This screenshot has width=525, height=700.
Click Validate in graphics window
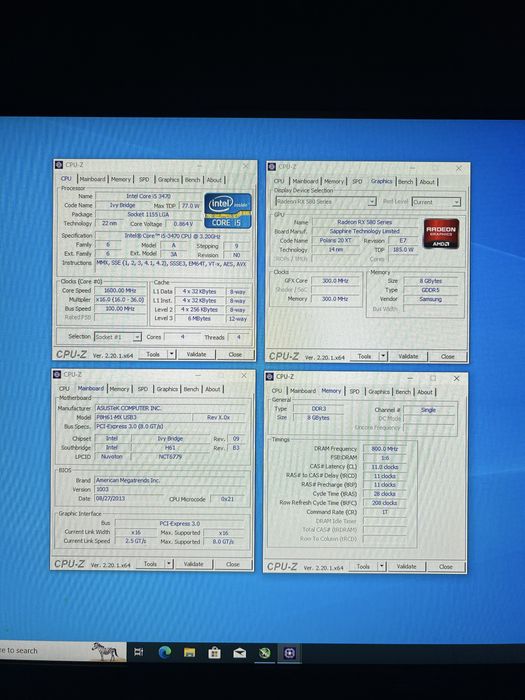pyautogui.click(x=408, y=356)
